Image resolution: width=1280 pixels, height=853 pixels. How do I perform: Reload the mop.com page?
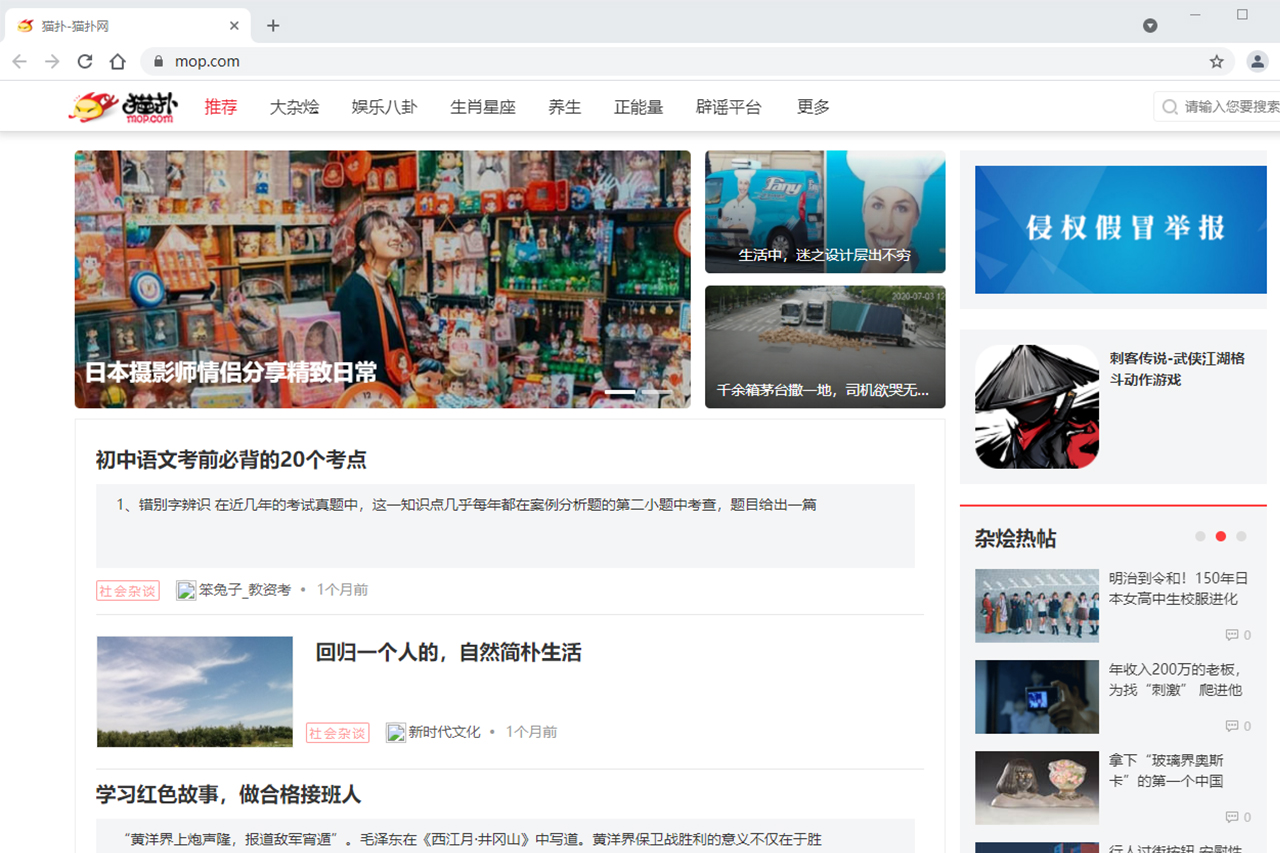click(x=85, y=61)
